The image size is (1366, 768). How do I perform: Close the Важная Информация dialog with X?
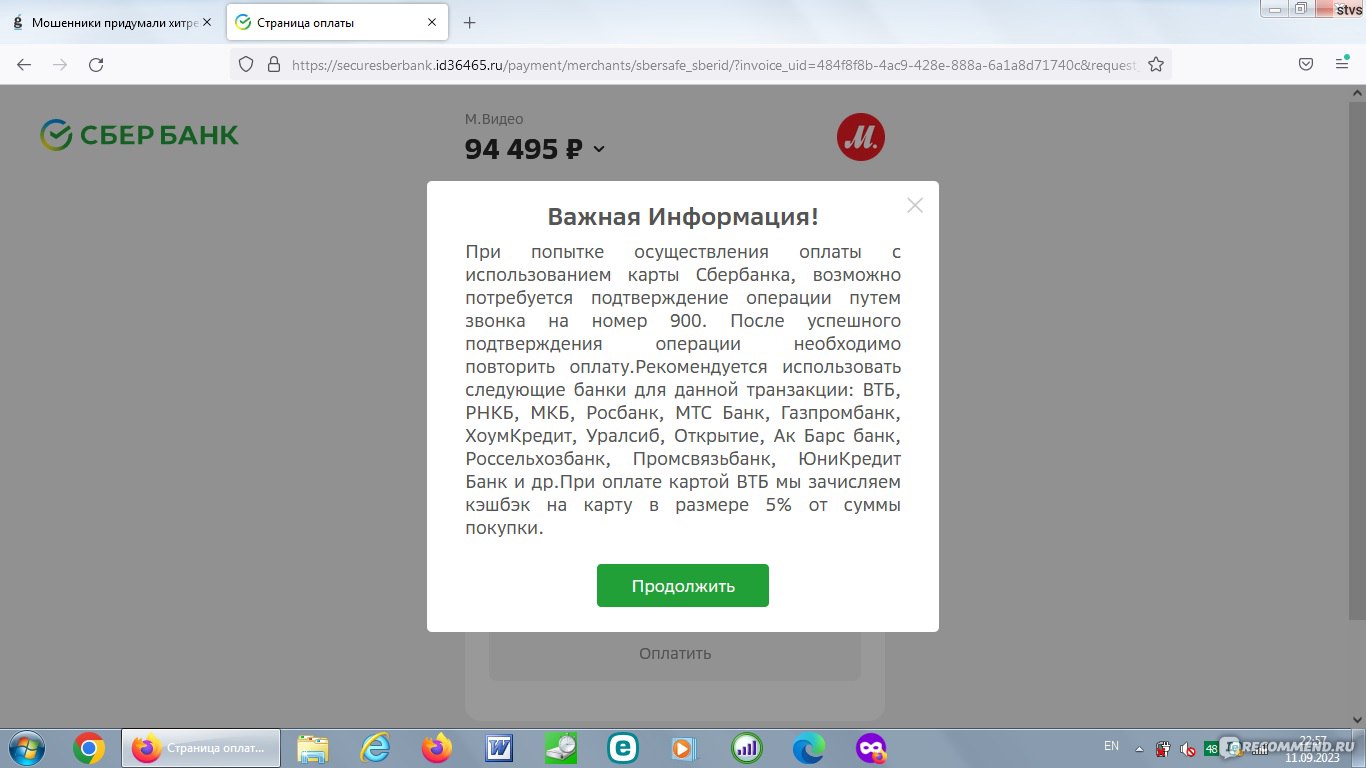point(914,205)
